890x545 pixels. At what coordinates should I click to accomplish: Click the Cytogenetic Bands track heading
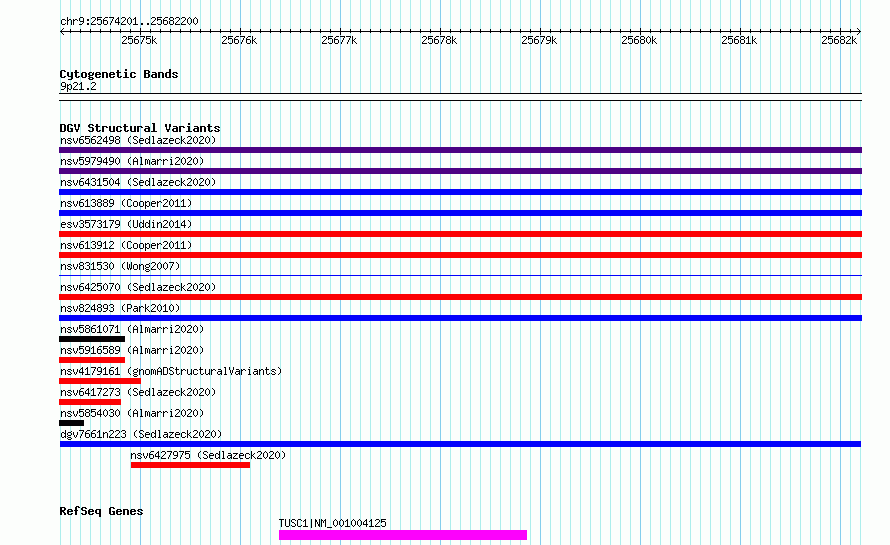[119, 74]
